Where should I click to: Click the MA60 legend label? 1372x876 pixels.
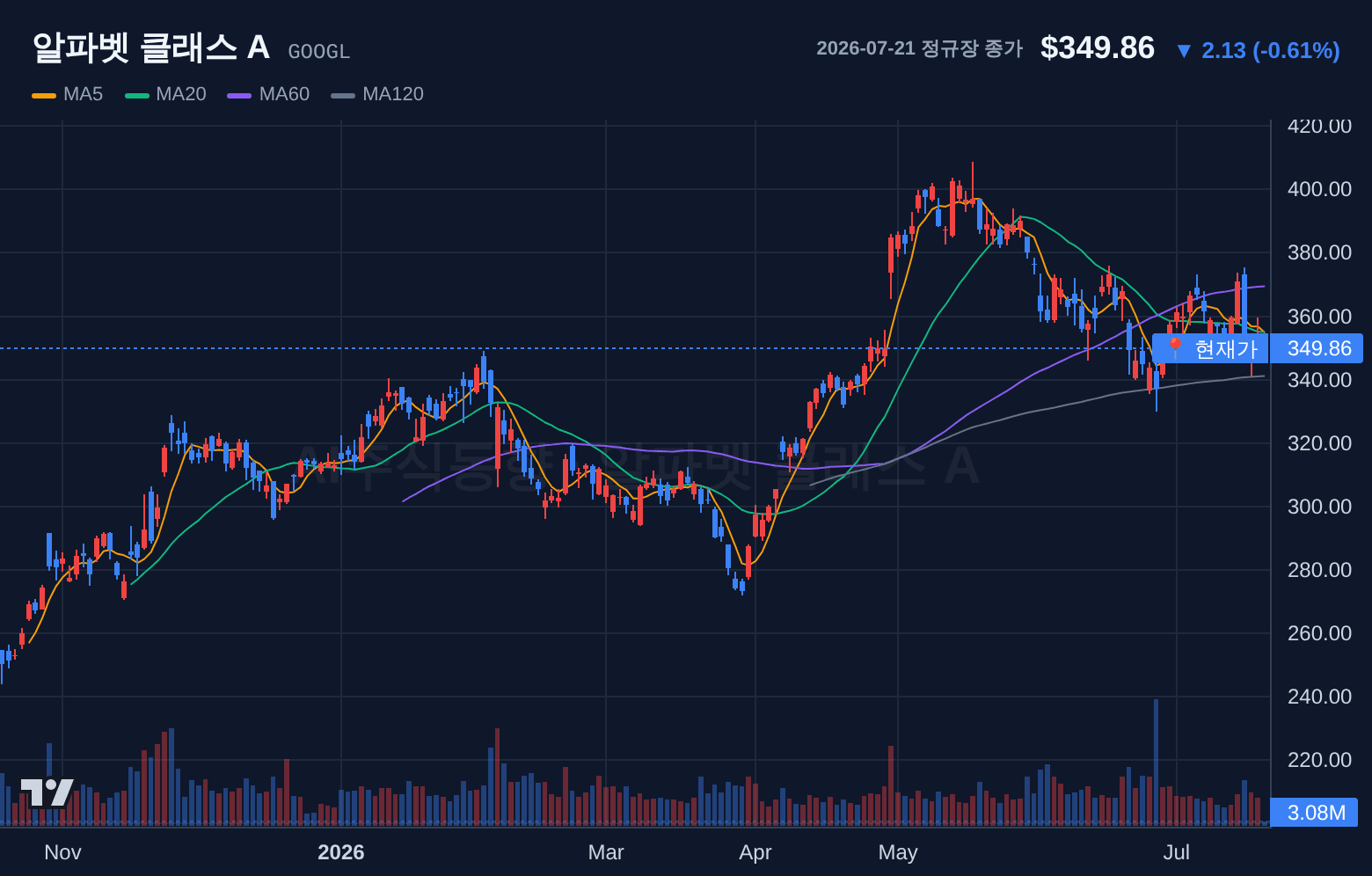(x=284, y=94)
